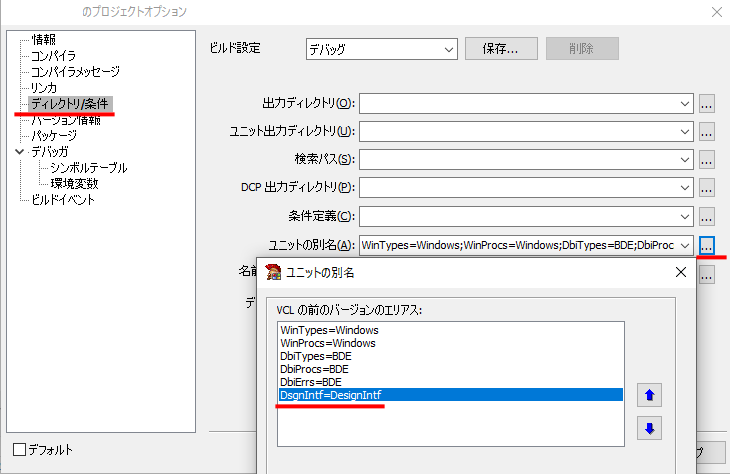Expand the ユニットの別名 combo box arrow
Screen dimensions: 730x474
coord(684,245)
